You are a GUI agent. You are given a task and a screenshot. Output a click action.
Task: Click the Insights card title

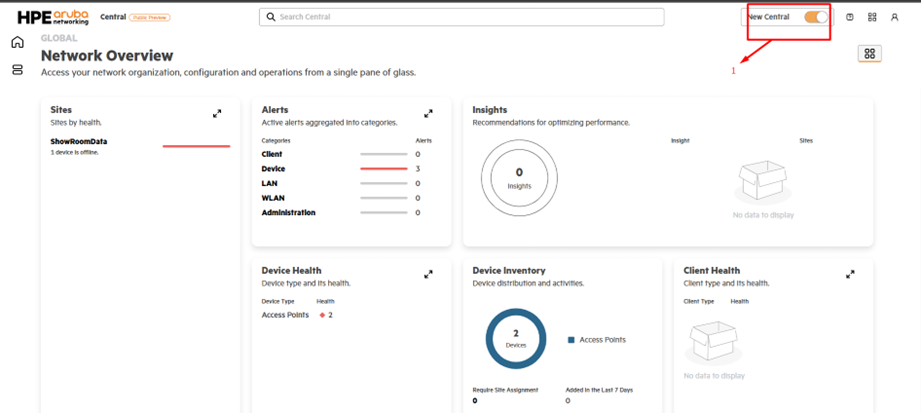(x=490, y=110)
